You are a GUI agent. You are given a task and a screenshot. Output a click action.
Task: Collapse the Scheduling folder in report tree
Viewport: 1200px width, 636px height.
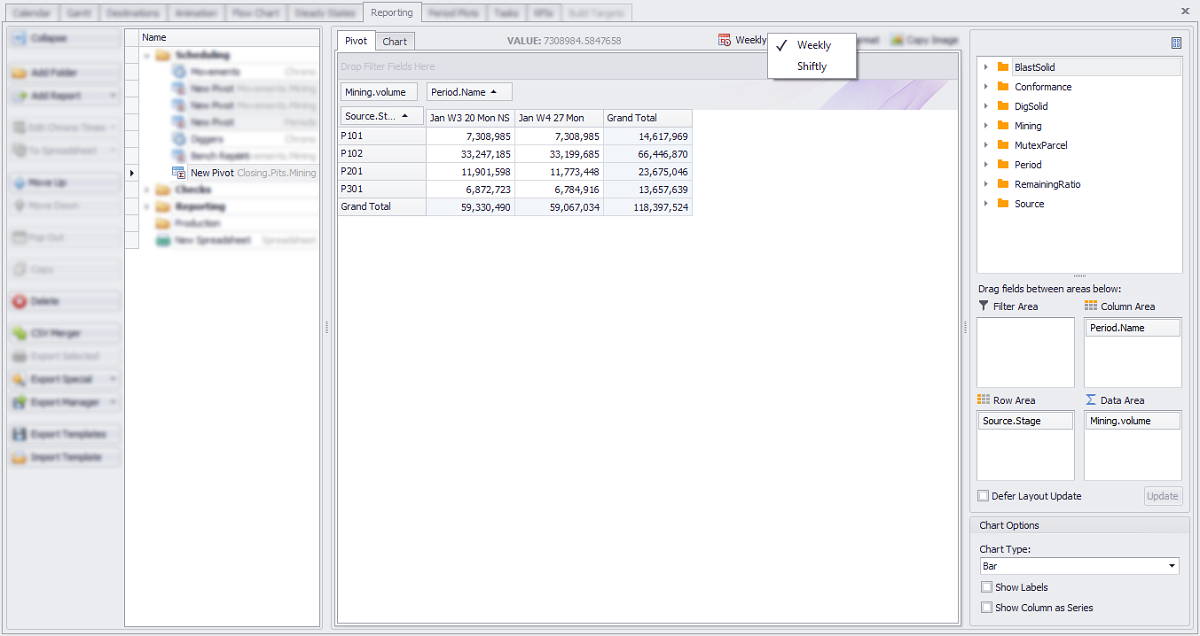(147, 55)
